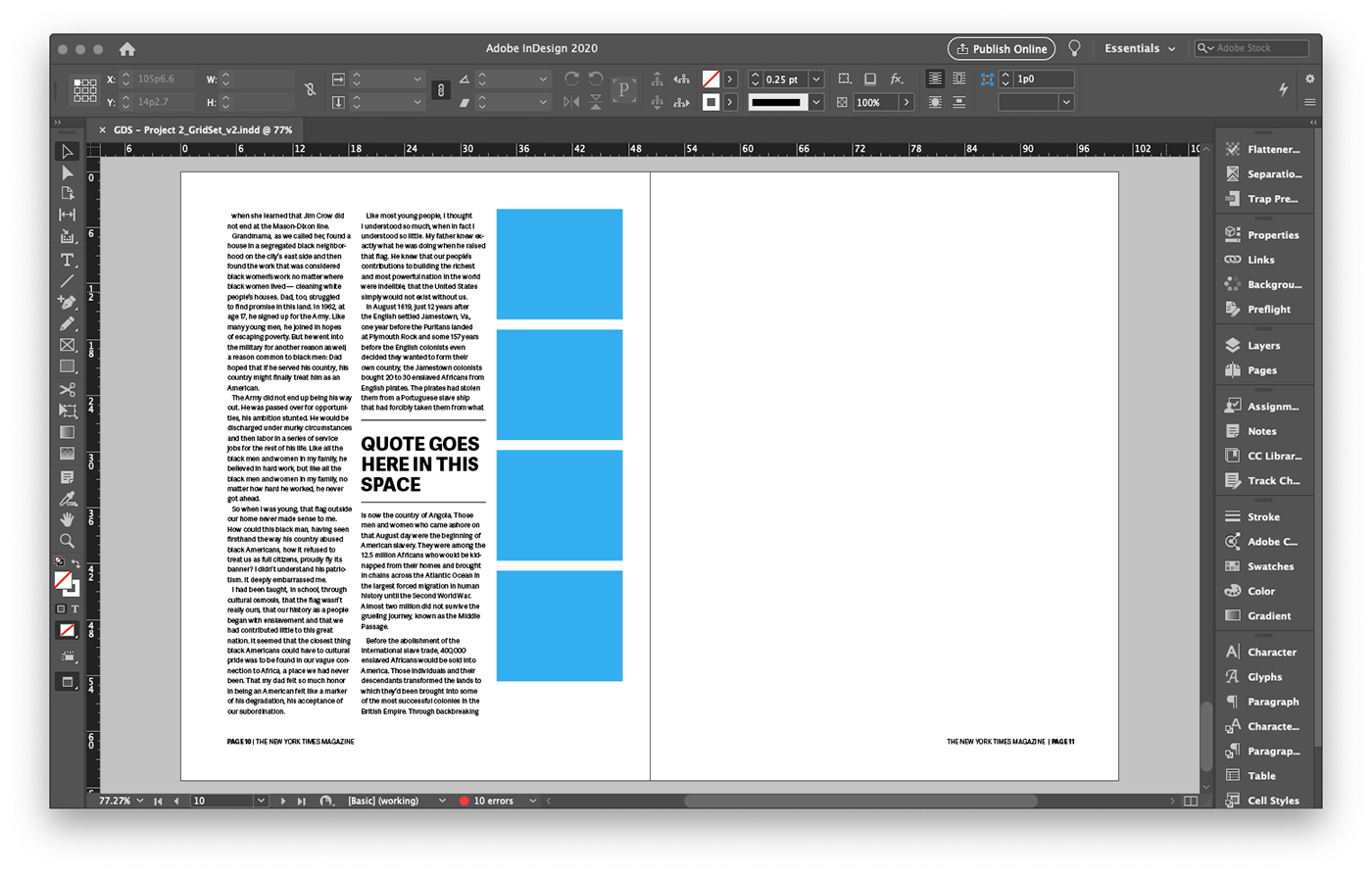Image resolution: width=1372 pixels, height=874 pixels.
Task: Select the Gradient Feather tool
Action: (x=67, y=454)
